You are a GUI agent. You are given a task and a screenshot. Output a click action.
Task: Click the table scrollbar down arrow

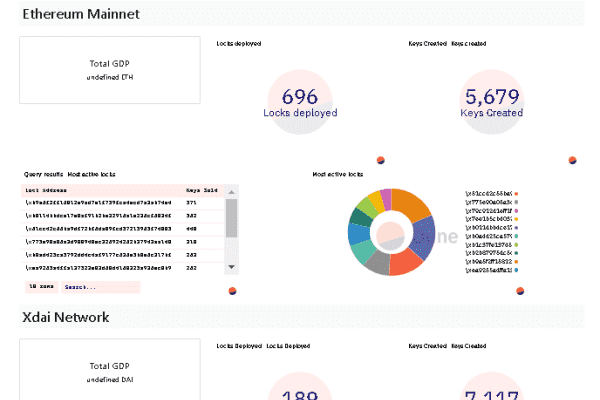[x=232, y=267]
